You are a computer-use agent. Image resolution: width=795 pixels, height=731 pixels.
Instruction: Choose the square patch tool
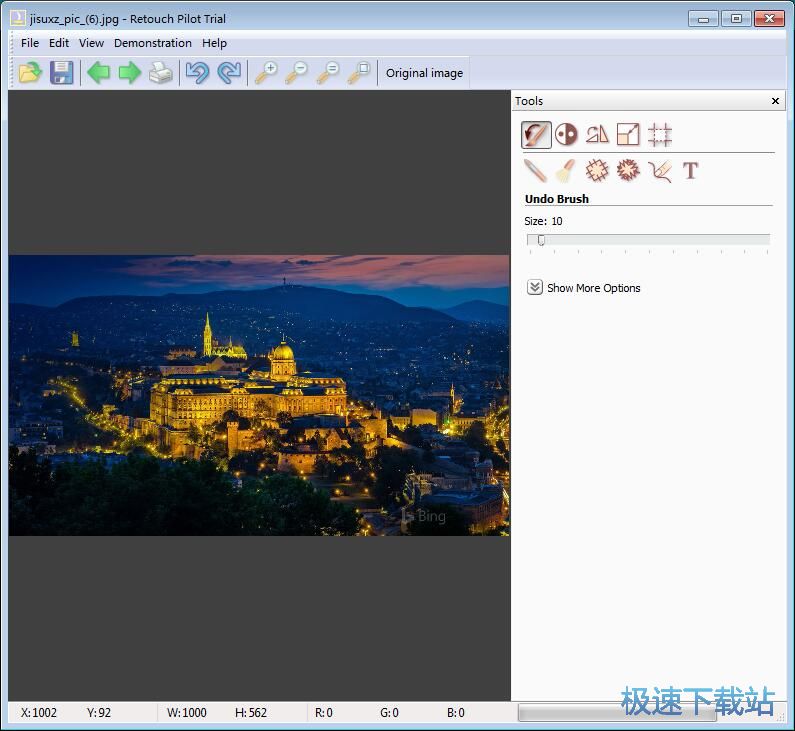coord(597,170)
